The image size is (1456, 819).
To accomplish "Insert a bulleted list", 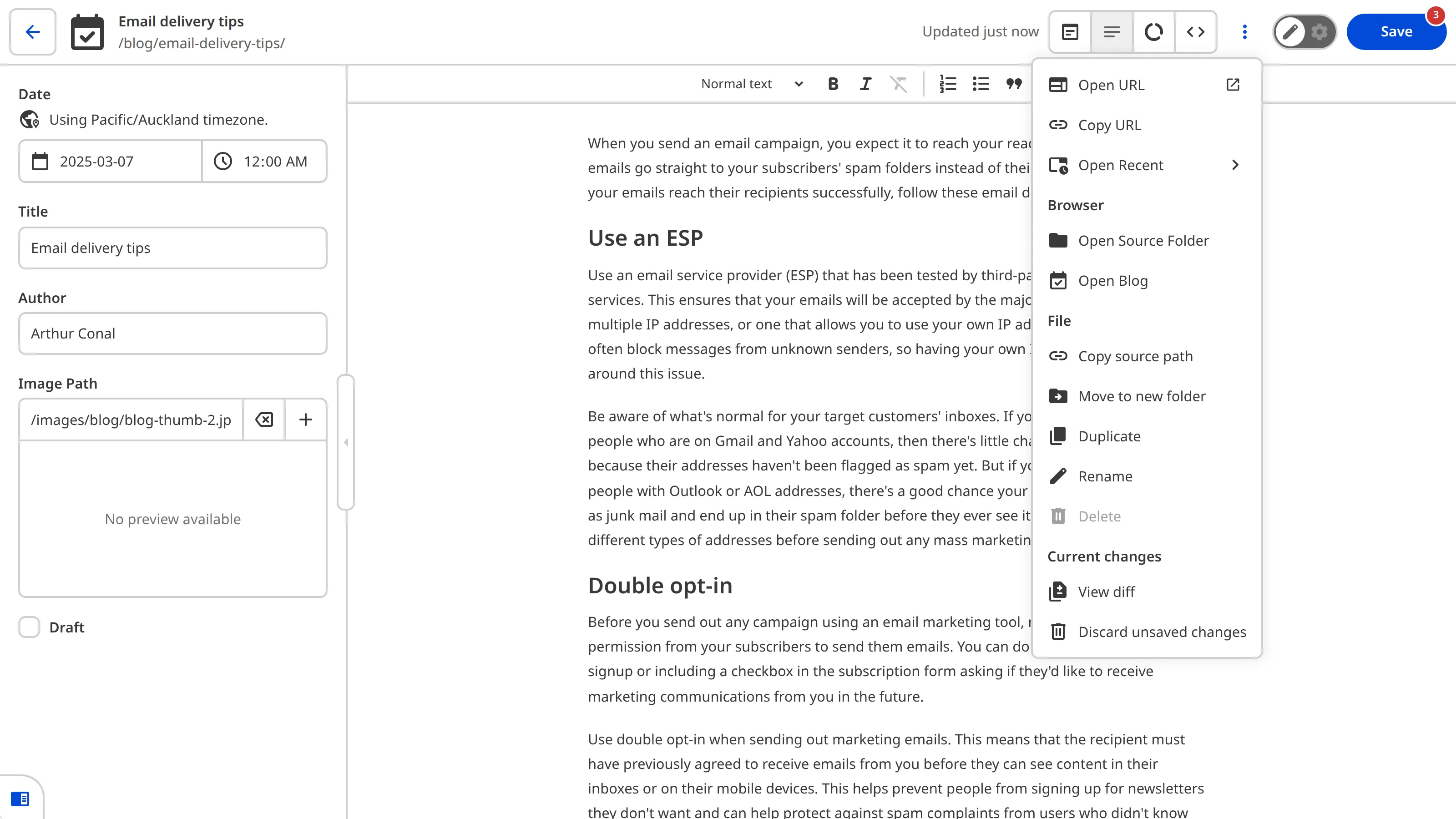I will point(981,84).
